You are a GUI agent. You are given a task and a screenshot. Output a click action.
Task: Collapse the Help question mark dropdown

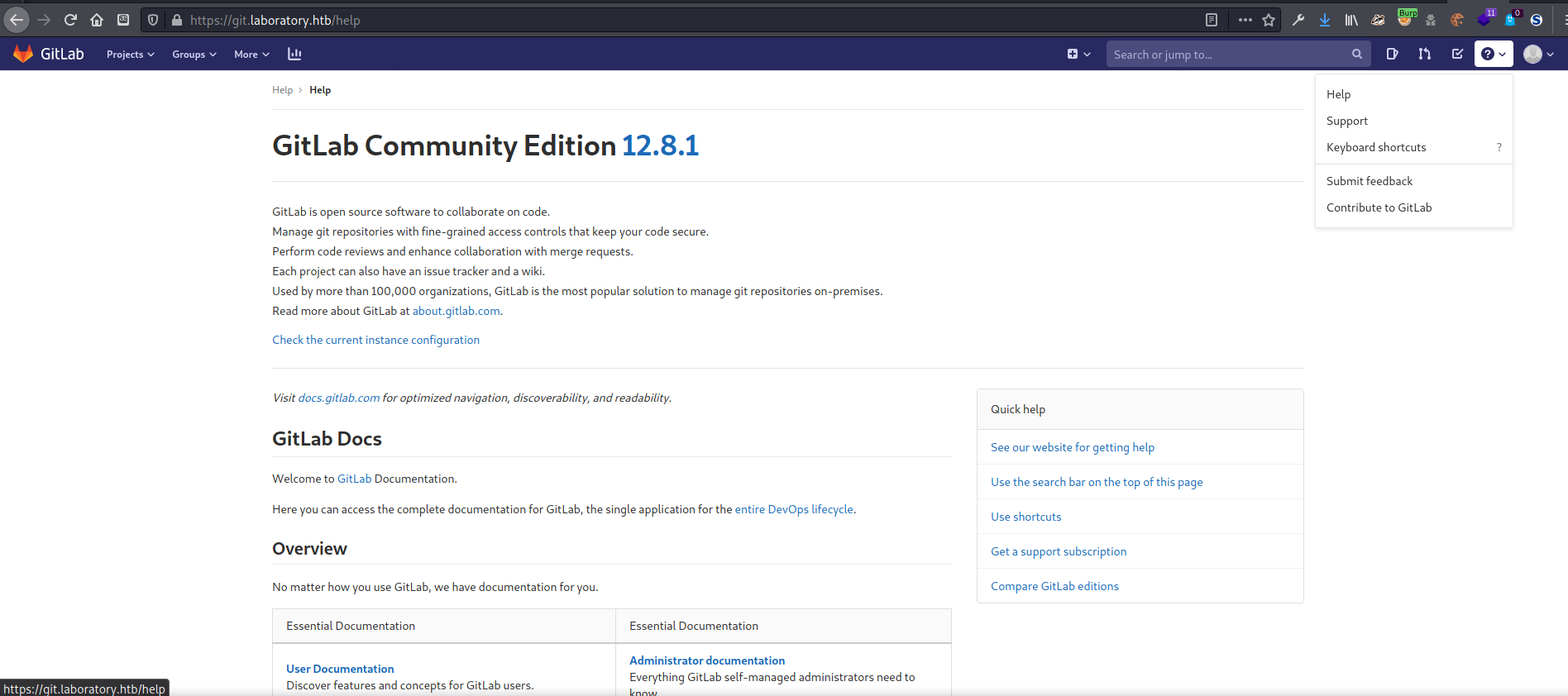coord(1494,54)
